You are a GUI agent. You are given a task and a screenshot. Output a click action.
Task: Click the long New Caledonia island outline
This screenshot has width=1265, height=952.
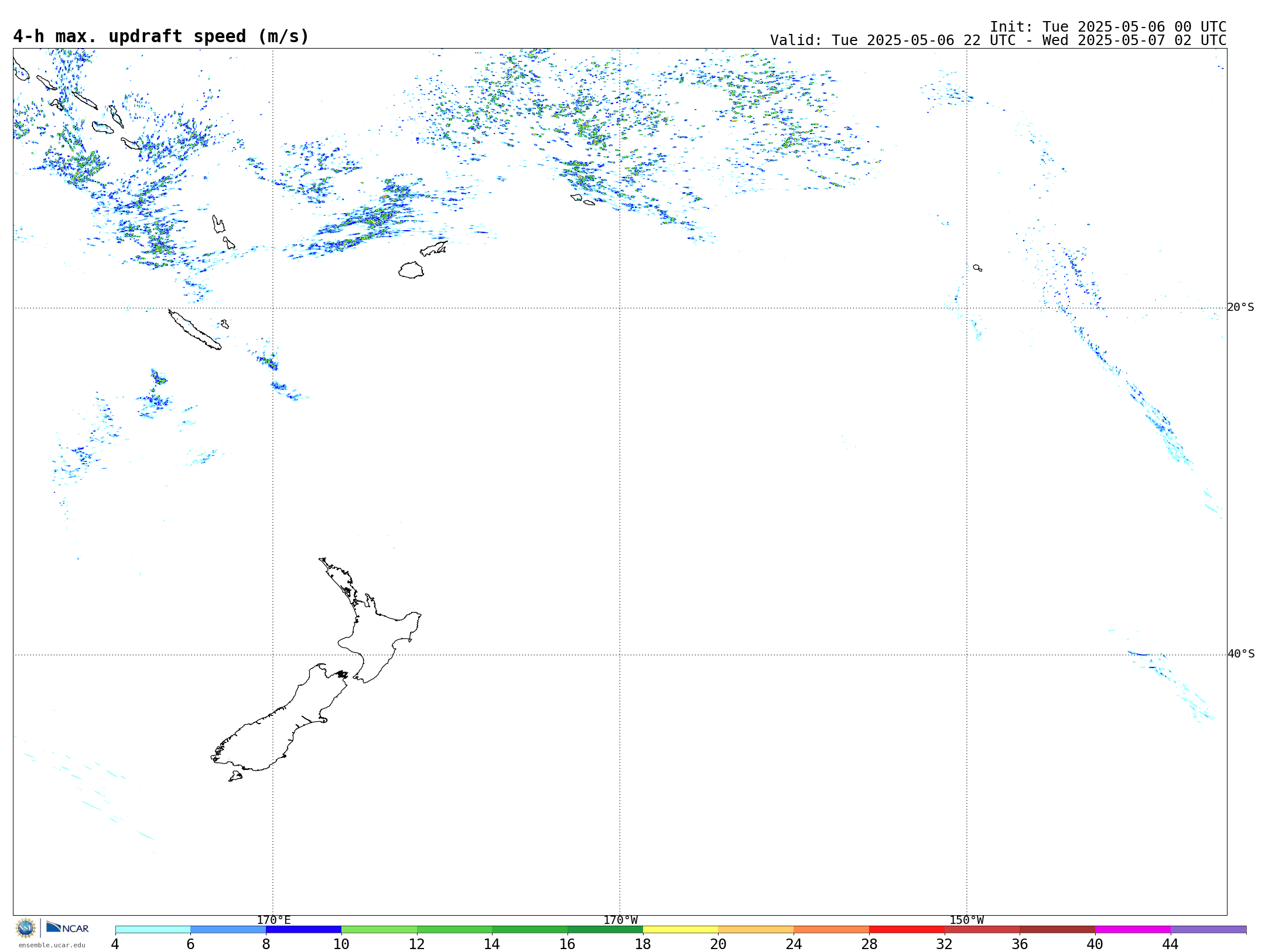click(194, 330)
